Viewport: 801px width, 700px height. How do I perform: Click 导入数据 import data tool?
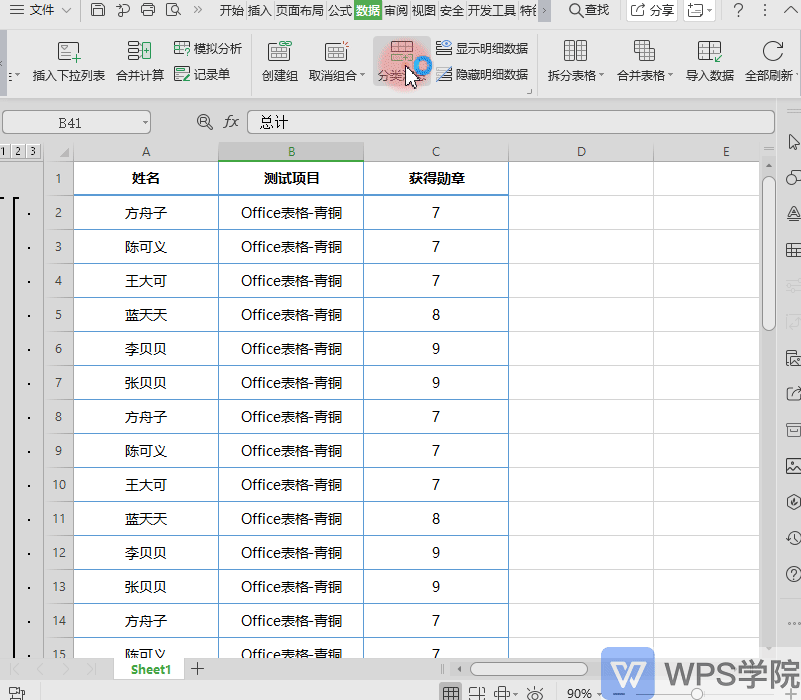[x=710, y=62]
